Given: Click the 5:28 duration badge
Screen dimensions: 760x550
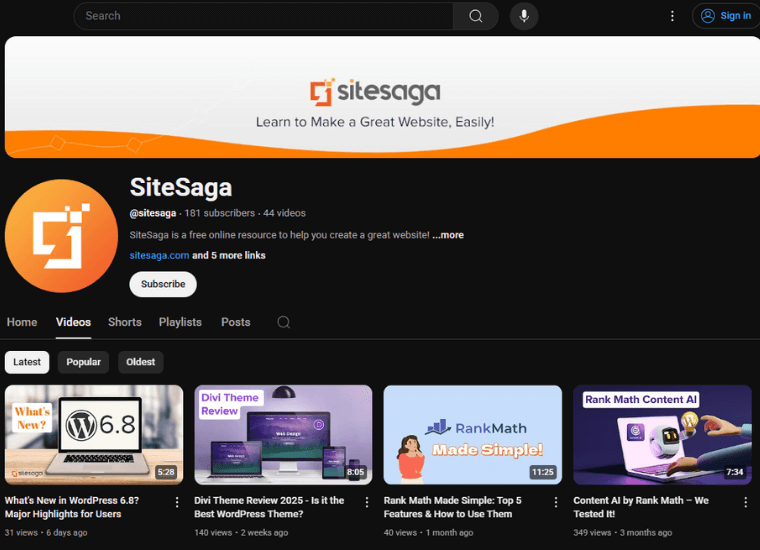Looking at the screenshot, I should pyautogui.click(x=166, y=472).
